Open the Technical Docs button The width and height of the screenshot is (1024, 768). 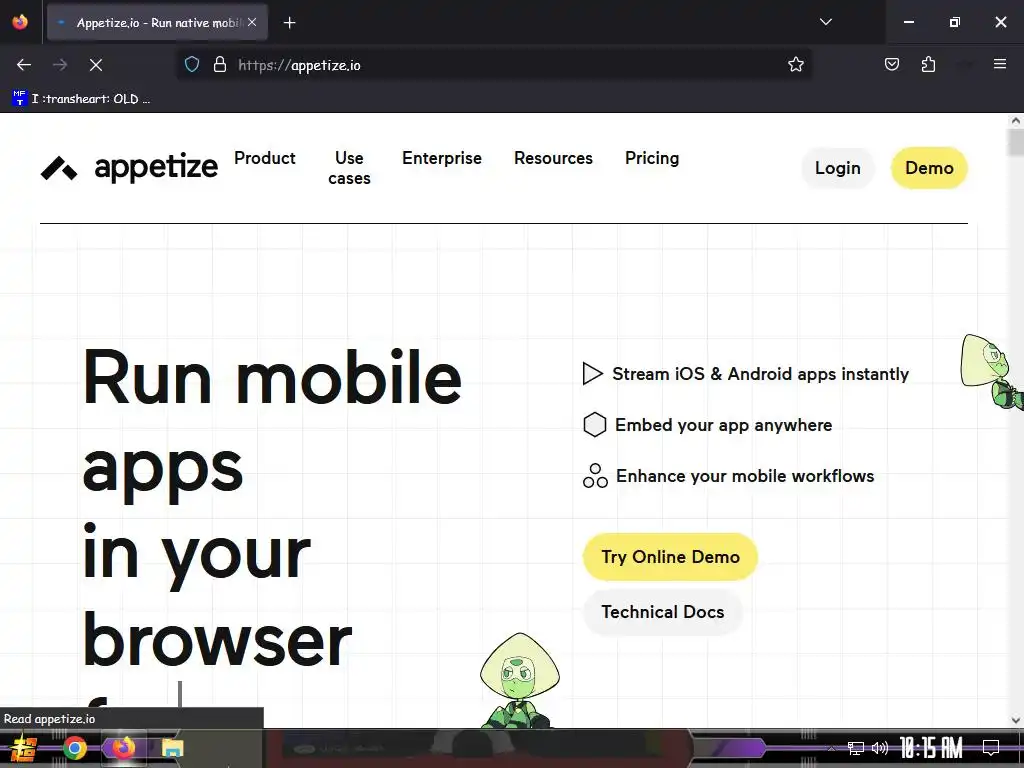point(663,612)
